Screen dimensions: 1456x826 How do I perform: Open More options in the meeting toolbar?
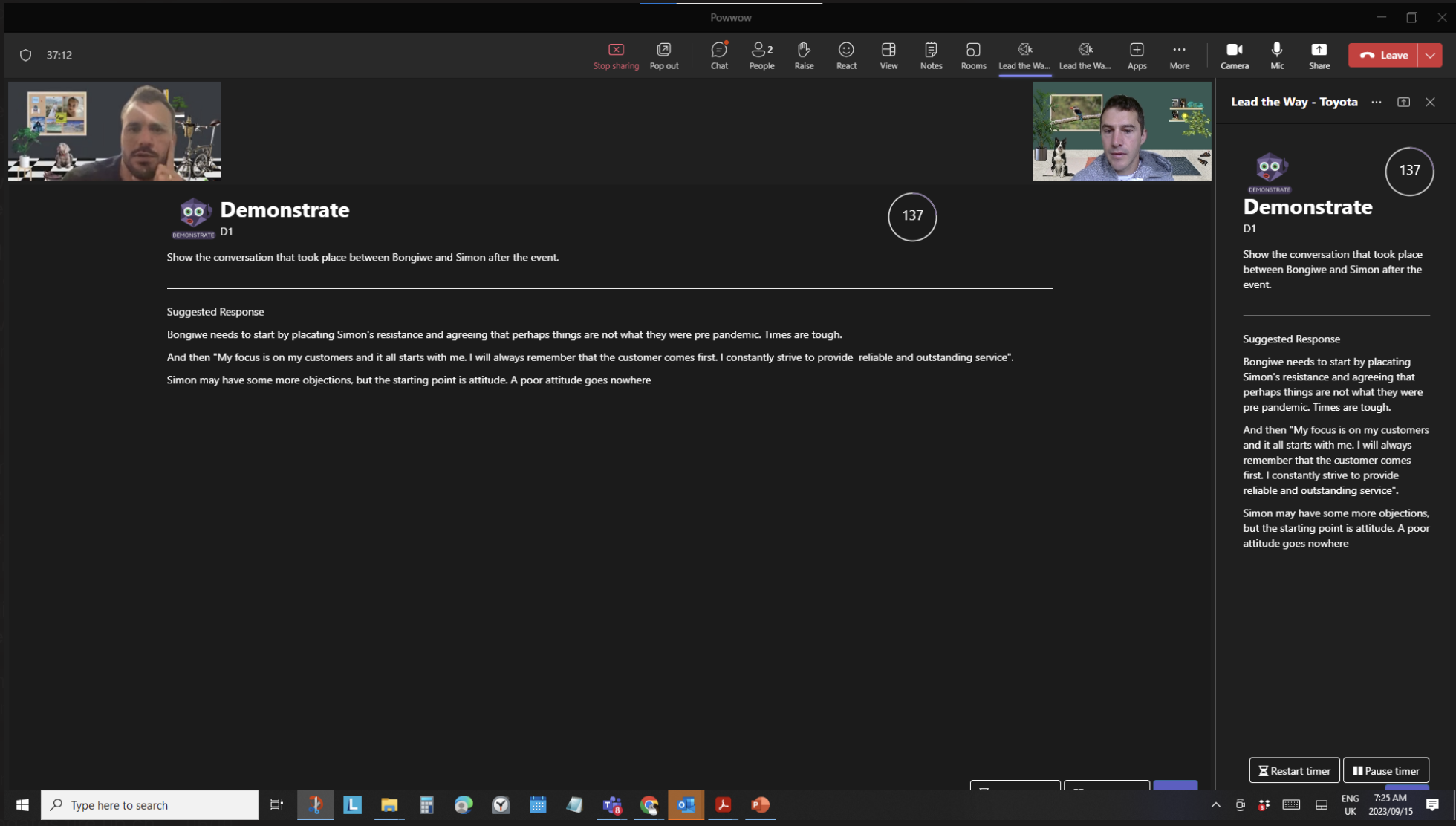point(1179,55)
